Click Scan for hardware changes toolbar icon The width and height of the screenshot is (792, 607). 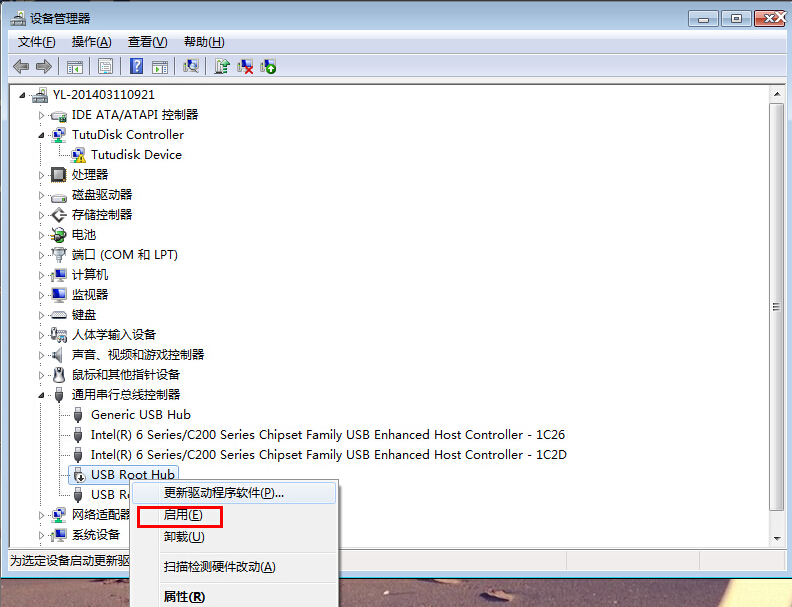191,66
